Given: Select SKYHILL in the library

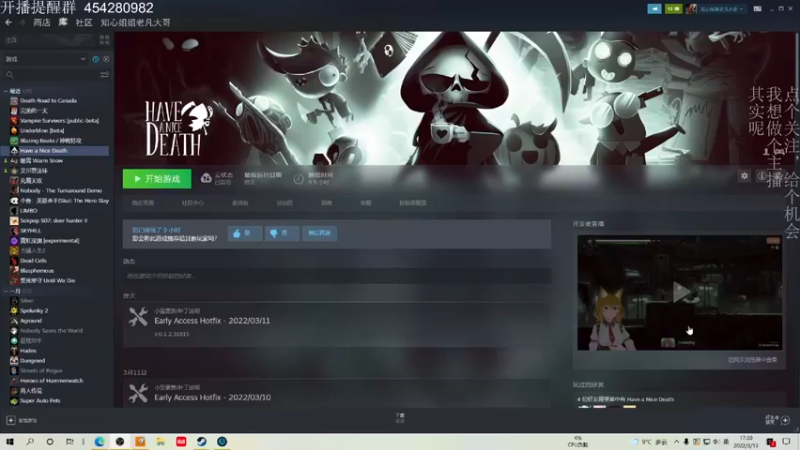Looking at the screenshot, I should (x=31, y=231).
